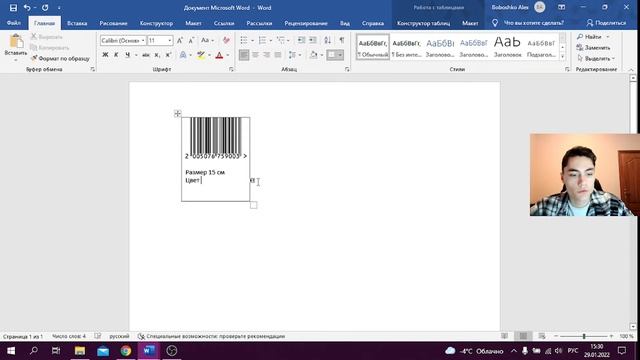Apply the red font color
640x360 pixels.
pos(219,55)
